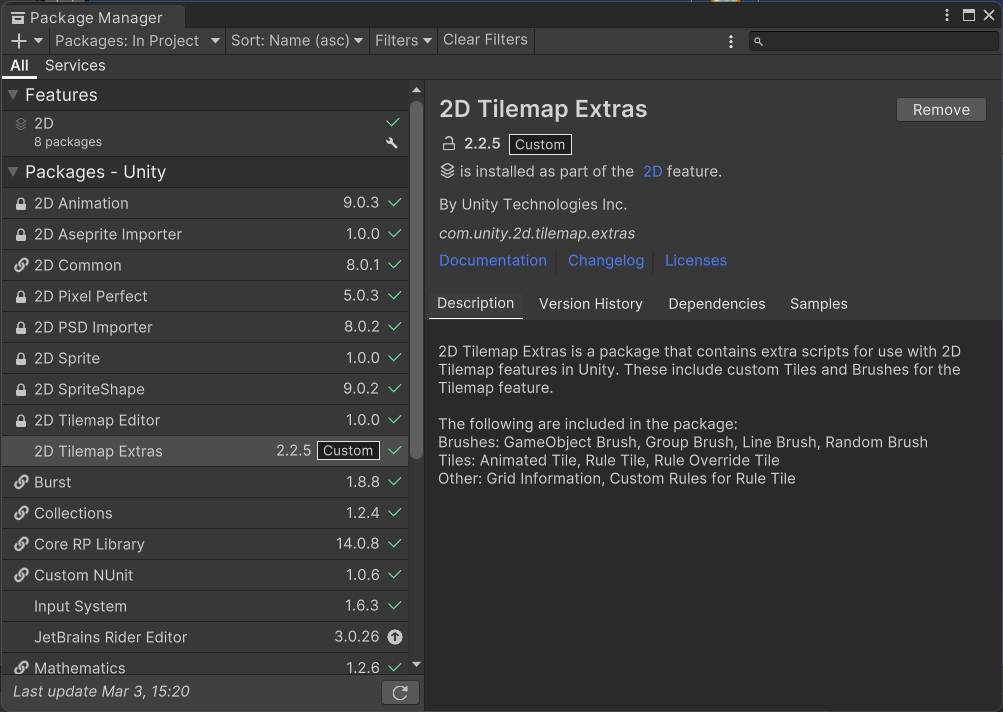Click the lock icon beside 2D Pixel Perfect
Screen dimensions: 1003x712
click(x=21, y=297)
